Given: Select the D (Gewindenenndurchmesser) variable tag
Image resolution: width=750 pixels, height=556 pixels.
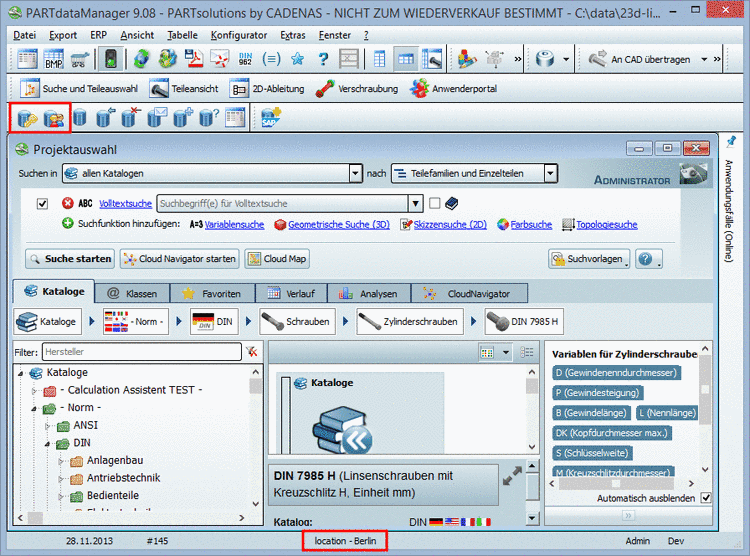Looking at the screenshot, I should pos(616,373).
